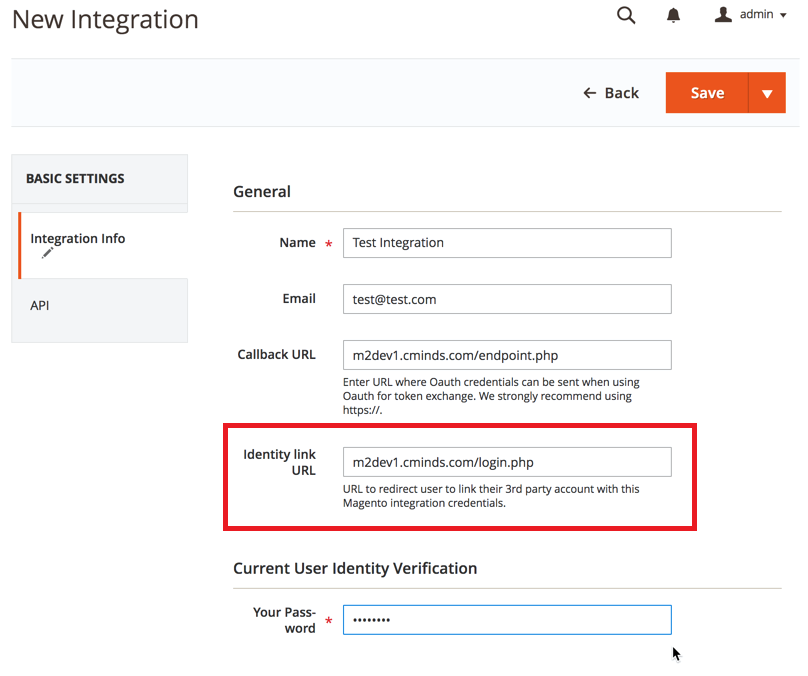Click the pencil icon under Integration Info
Viewport: 808px width, 676px height.
[x=47, y=254]
